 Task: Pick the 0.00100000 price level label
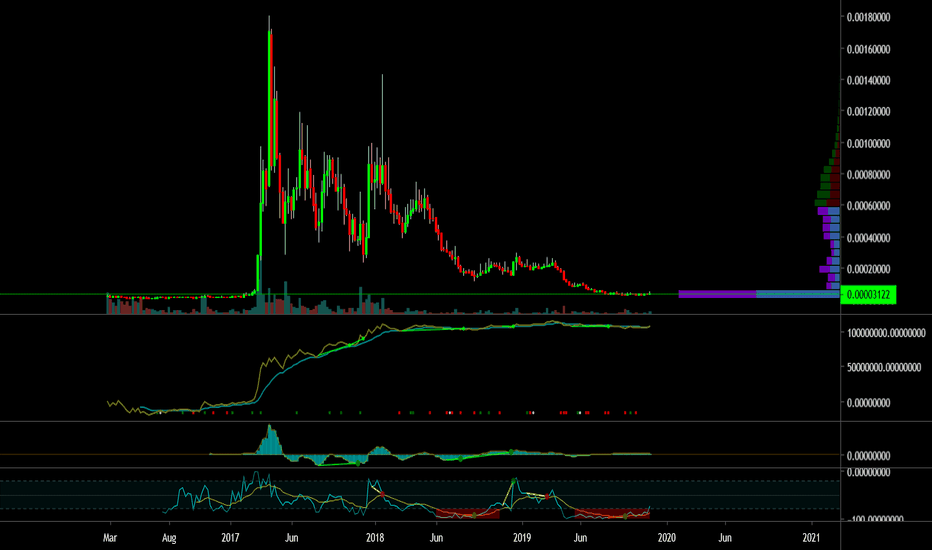tap(868, 143)
